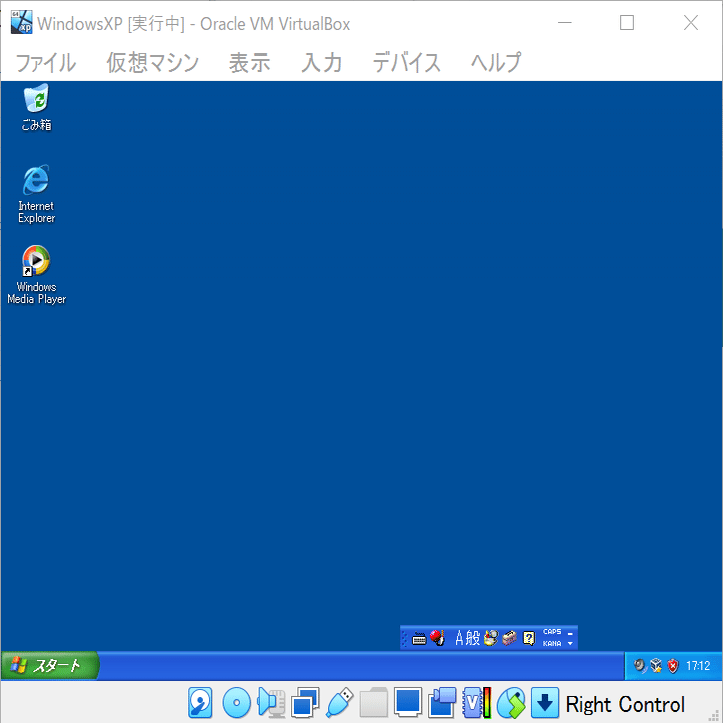Image resolution: width=723 pixels, height=723 pixels.
Task: Click the Right Control host key label
Action: (625, 704)
